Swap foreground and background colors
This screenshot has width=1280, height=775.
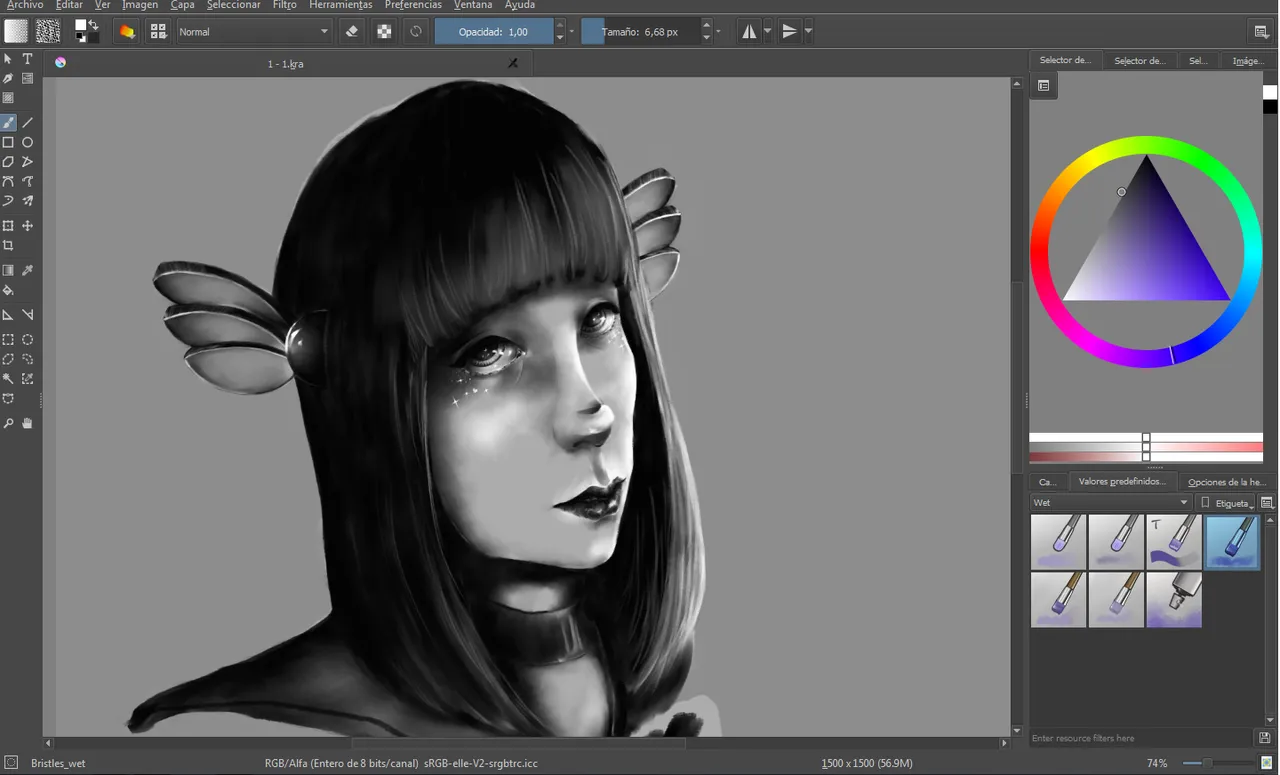tap(93, 24)
